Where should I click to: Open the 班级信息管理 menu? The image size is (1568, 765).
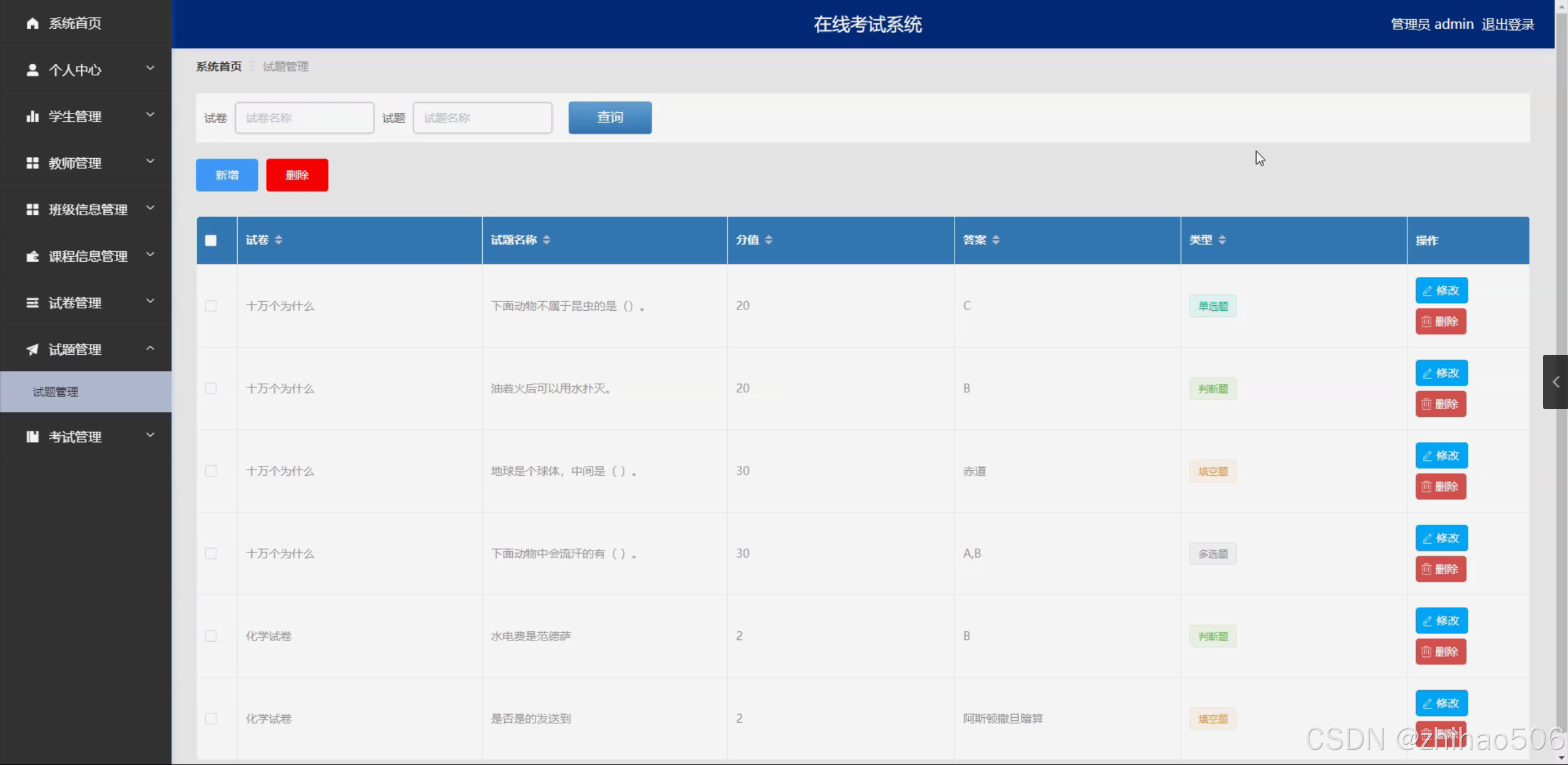pos(88,210)
